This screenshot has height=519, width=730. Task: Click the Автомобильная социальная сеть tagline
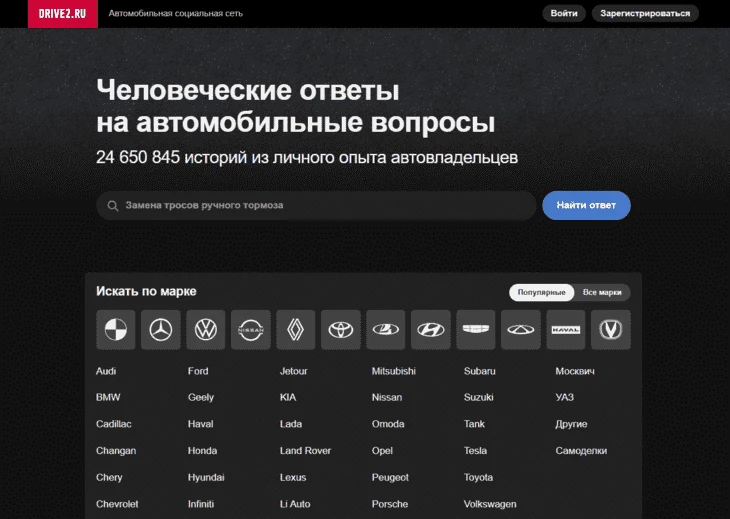pyautogui.click(x=176, y=13)
